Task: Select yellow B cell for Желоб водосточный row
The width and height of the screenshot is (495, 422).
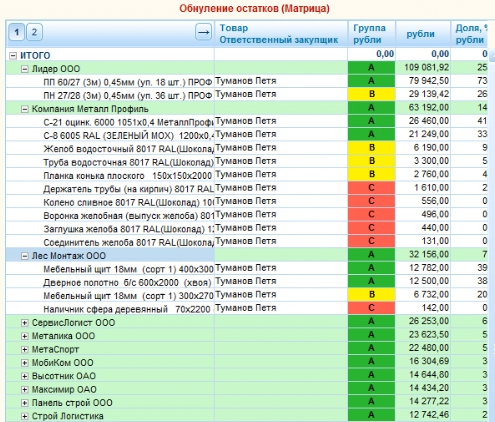Action: coord(372,148)
